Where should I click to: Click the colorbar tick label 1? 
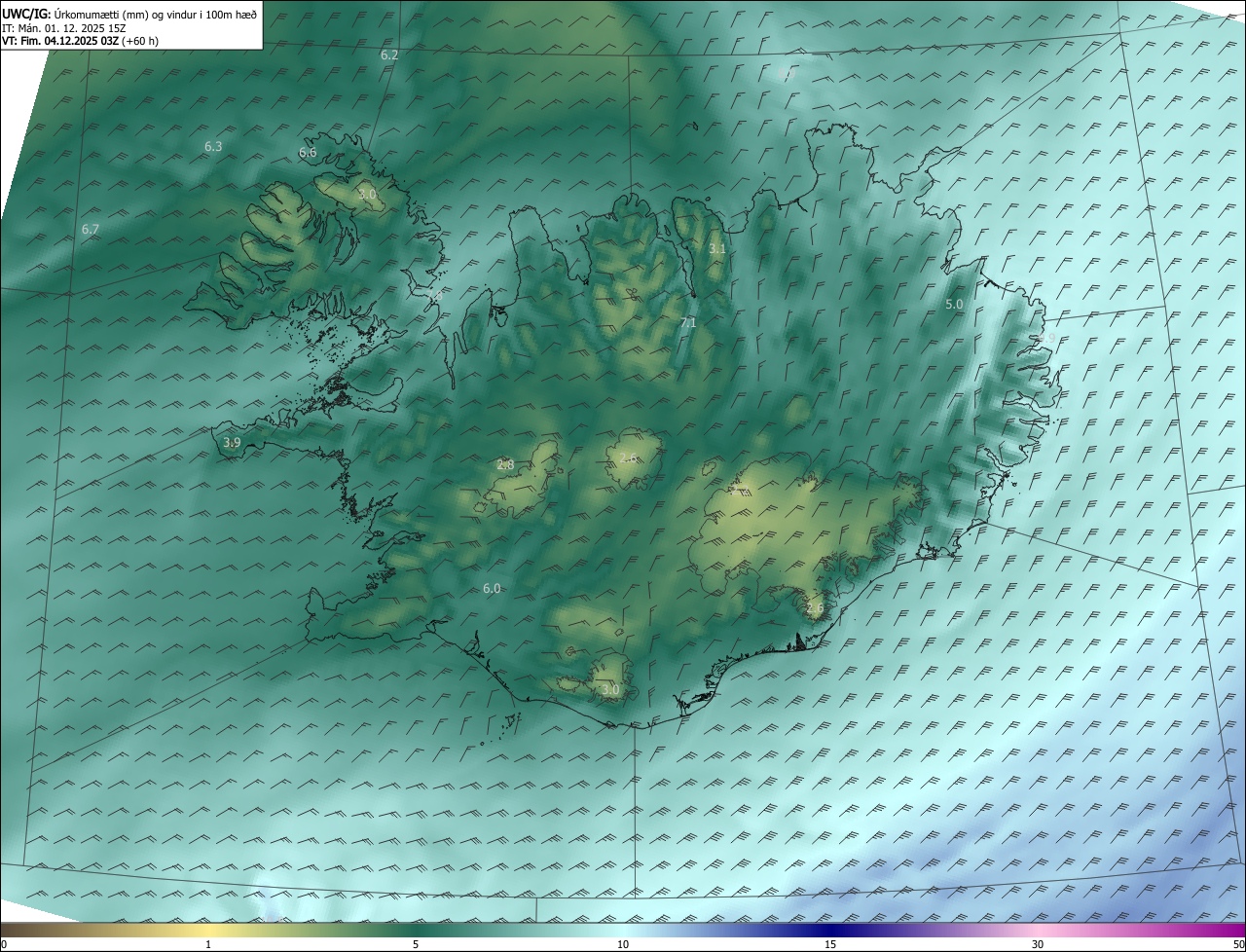[x=208, y=945]
